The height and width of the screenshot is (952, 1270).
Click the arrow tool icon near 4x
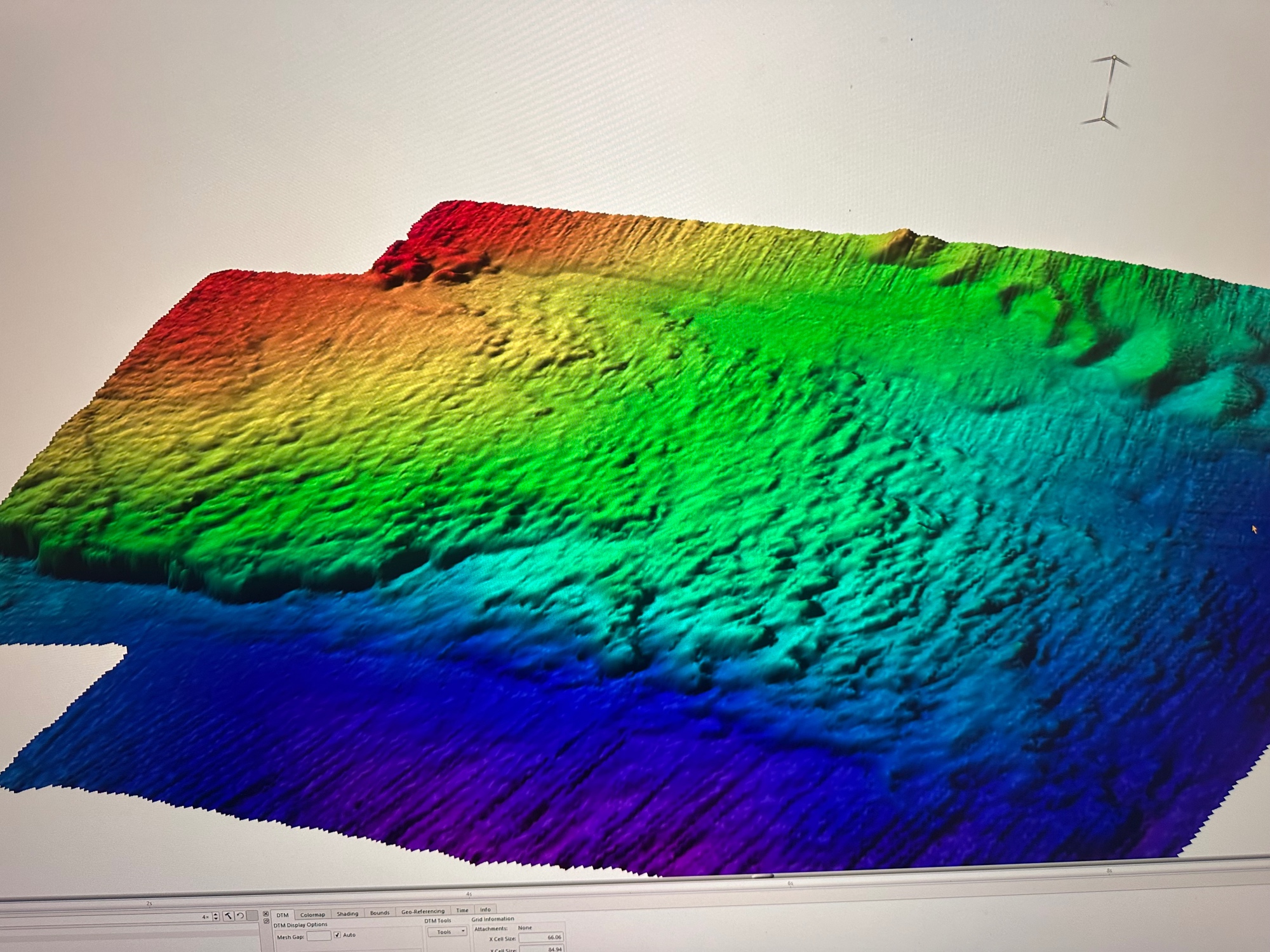tap(228, 916)
